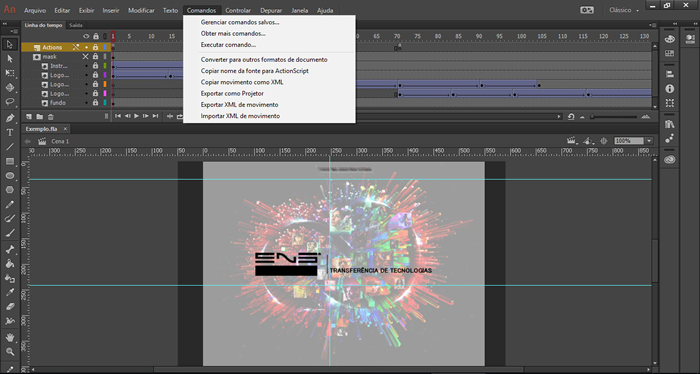Click the timeline zoom slider

click(x=614, y=116)
